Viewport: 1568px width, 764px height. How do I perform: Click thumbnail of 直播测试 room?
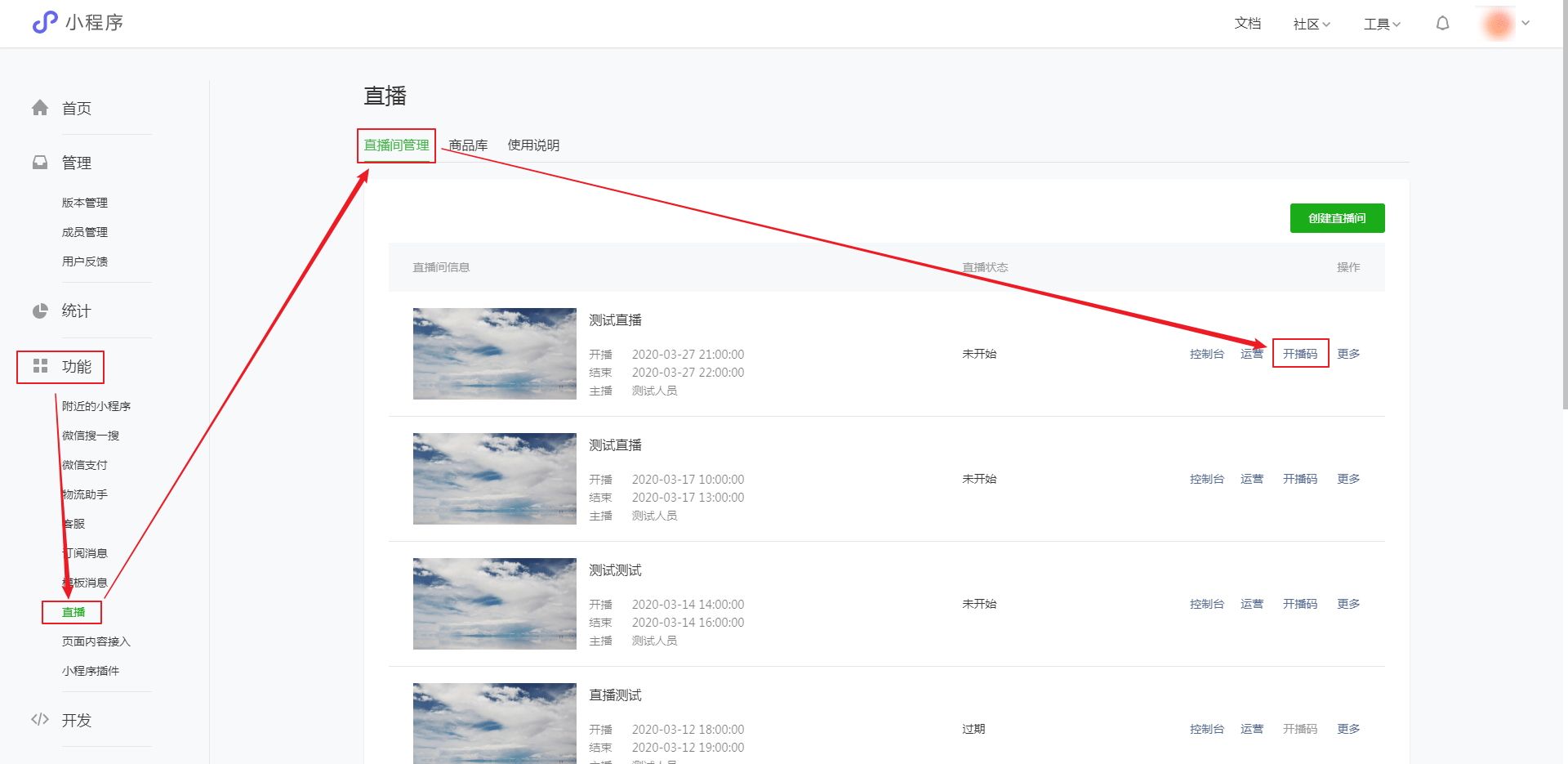495,724
